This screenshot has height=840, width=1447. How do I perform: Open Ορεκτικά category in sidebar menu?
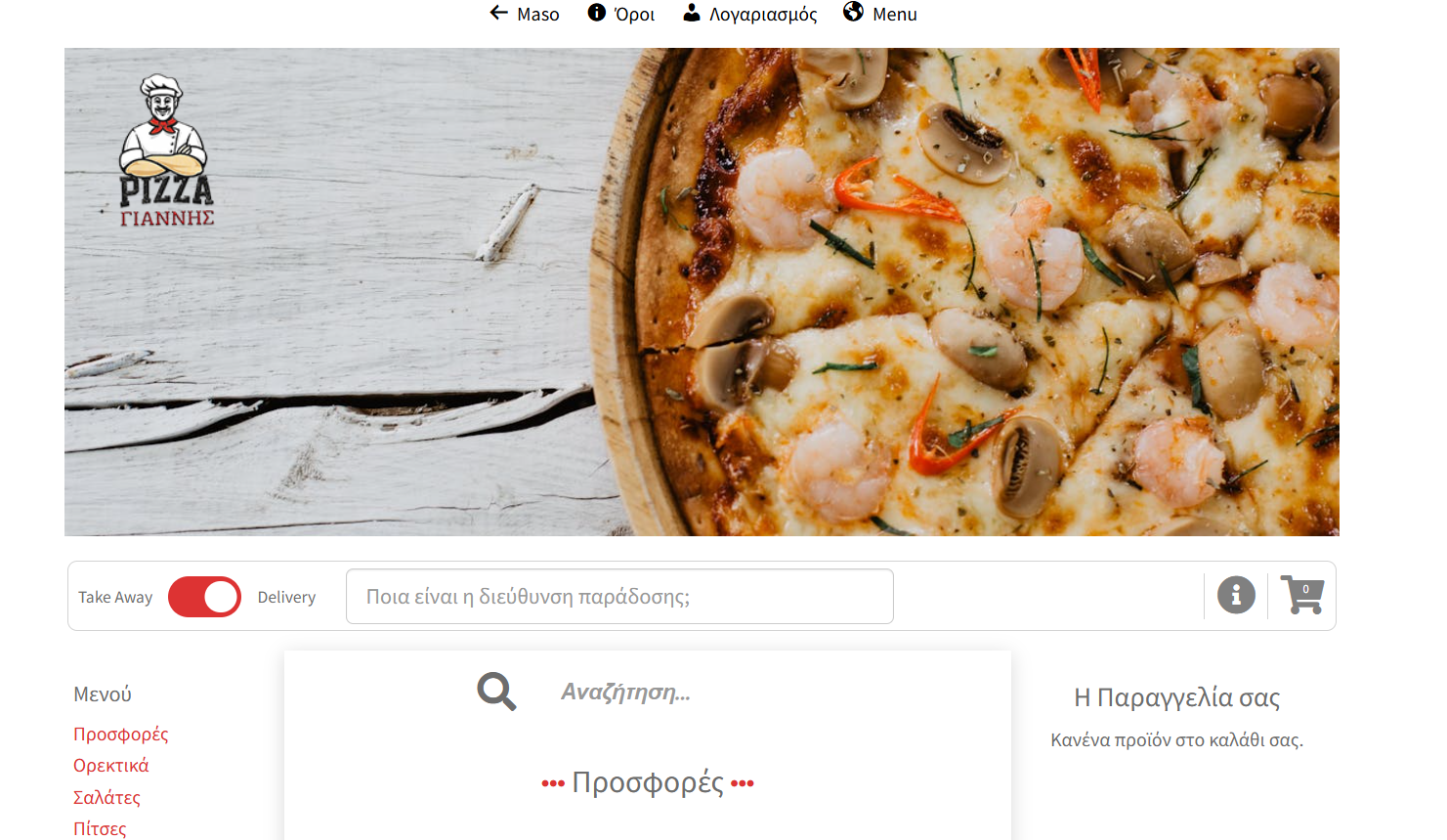pos(110,765)
